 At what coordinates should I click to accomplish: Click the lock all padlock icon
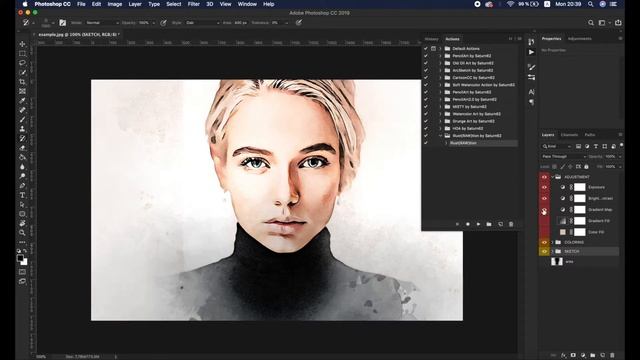[x=587, y=167]
